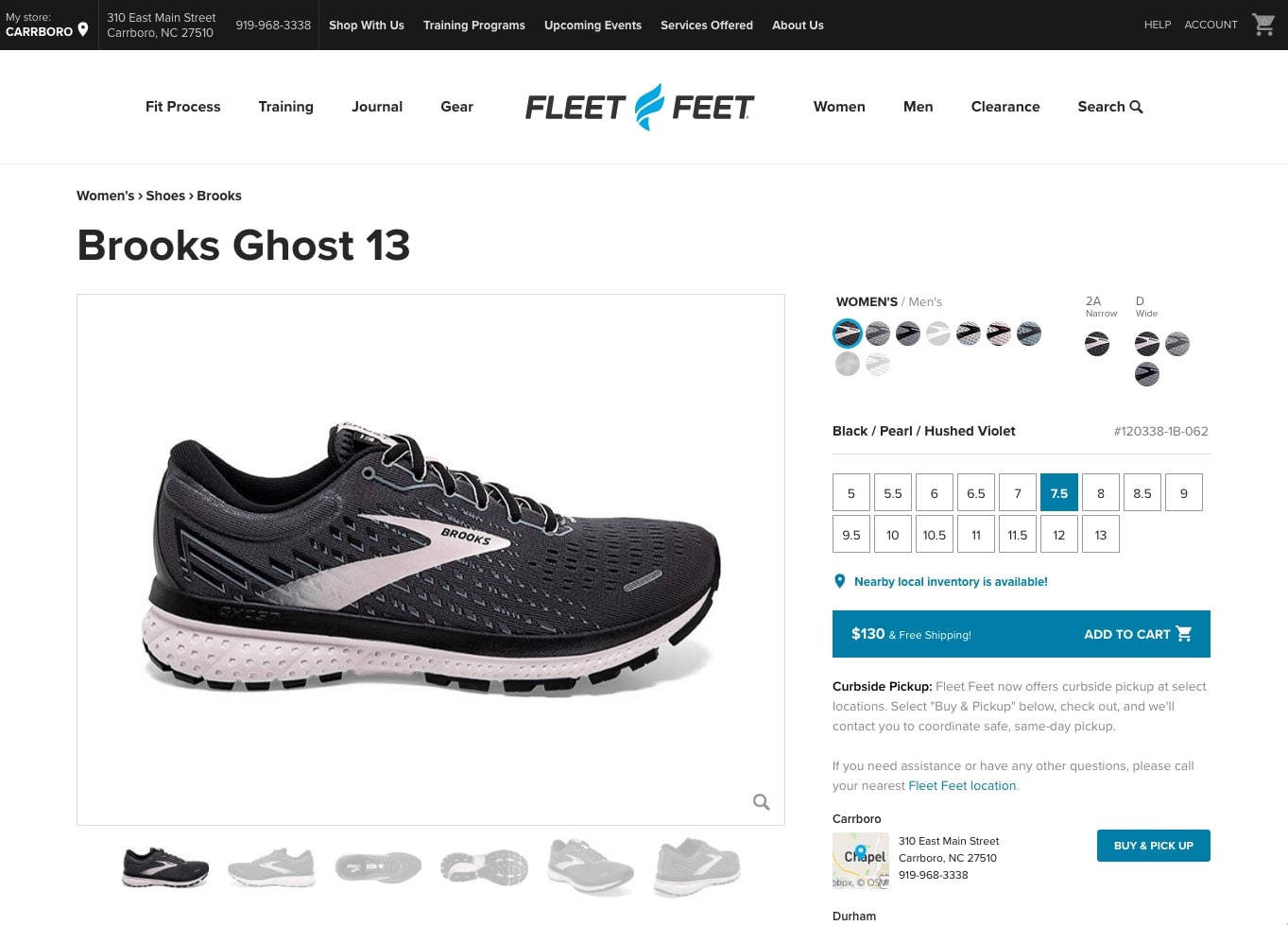Open the shopping cart icon in header
The image size is (1288, 925).
pos(1263,25)
